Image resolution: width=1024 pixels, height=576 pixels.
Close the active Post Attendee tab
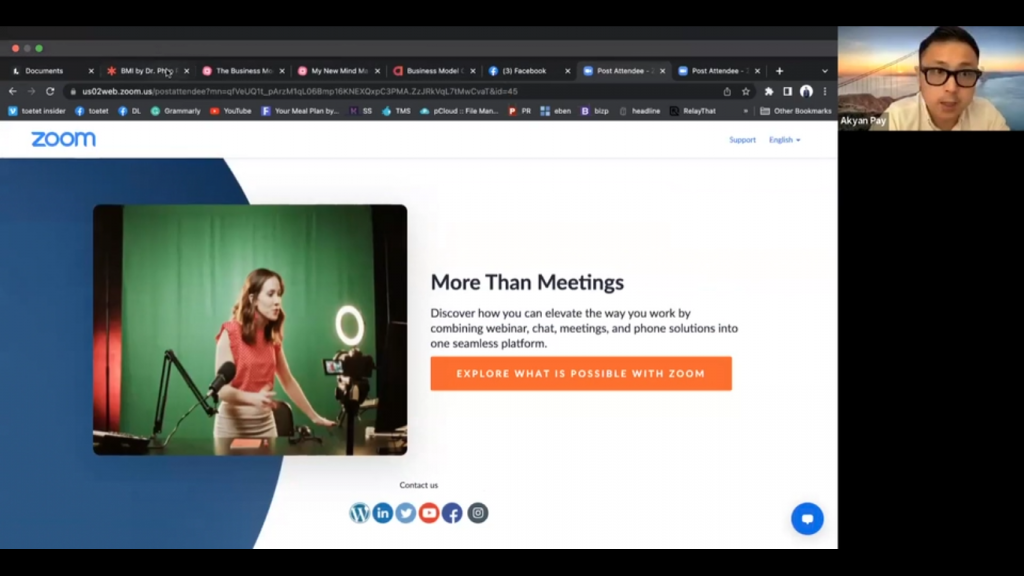pos(662,71)
